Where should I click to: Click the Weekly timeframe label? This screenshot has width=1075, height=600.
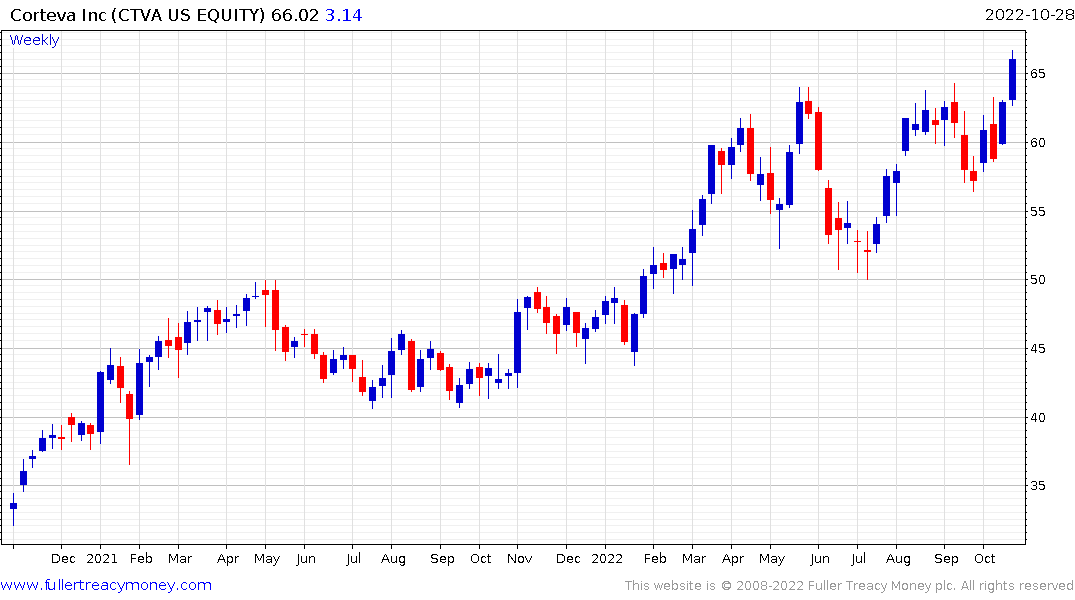point(34,40)
